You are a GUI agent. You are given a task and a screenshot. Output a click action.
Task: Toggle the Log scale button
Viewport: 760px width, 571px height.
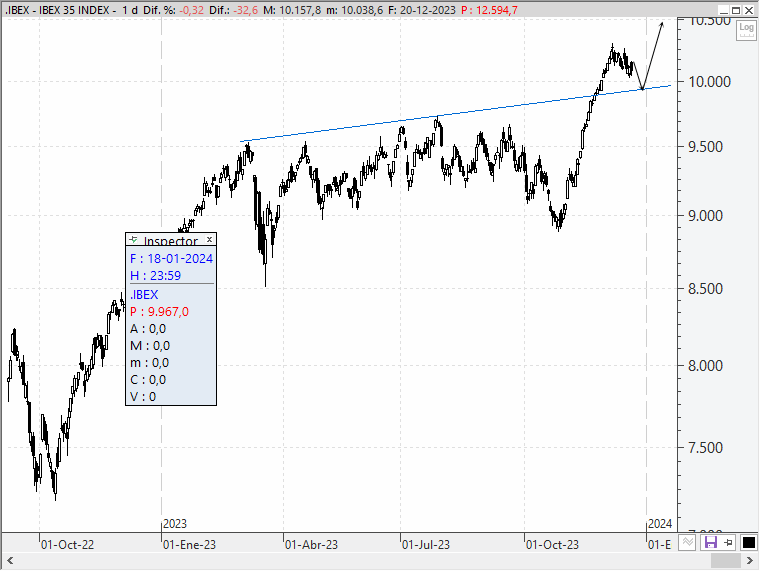tap(746, 30)
